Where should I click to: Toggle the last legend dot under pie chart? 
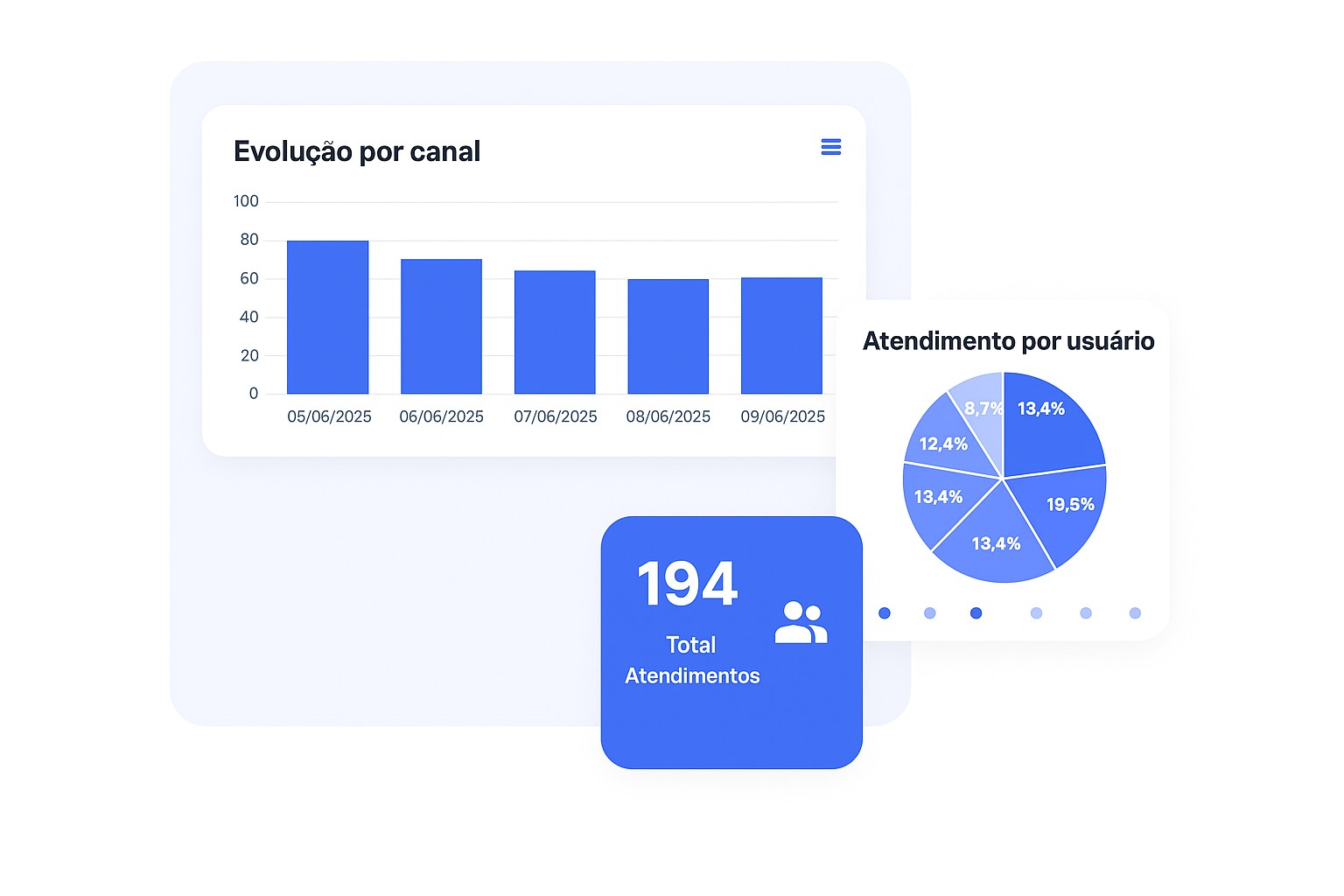1136,612
